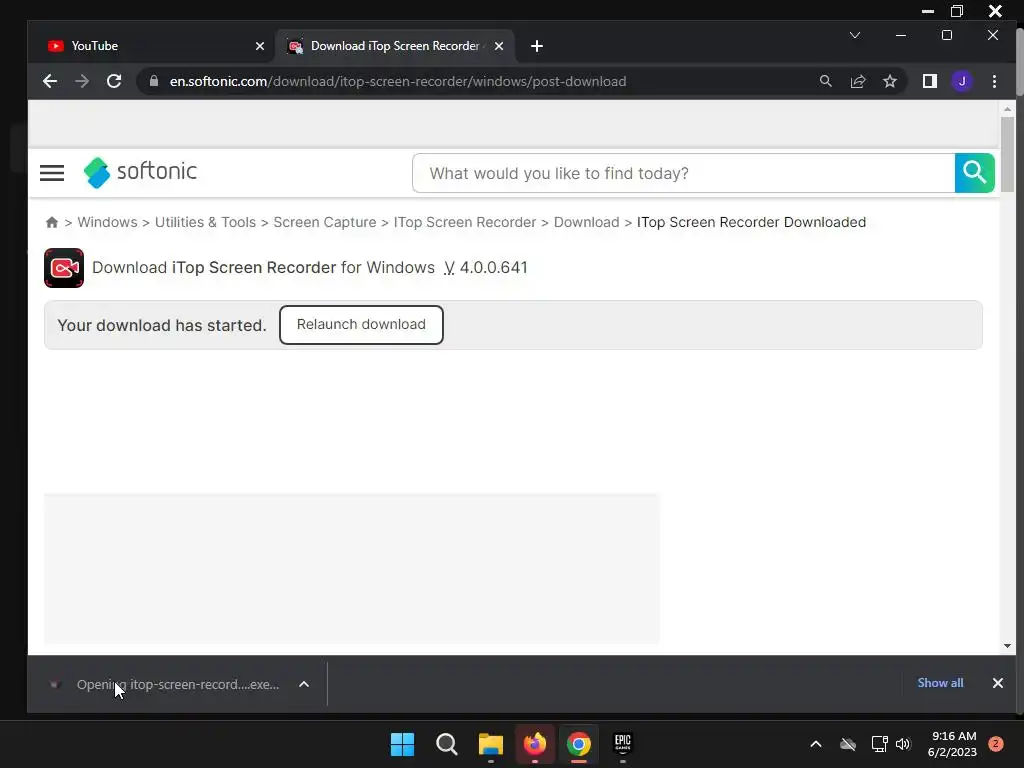Bookmark this page with the star
The height and width of the screenshot is (768, 1024).
tap(889, 81)
